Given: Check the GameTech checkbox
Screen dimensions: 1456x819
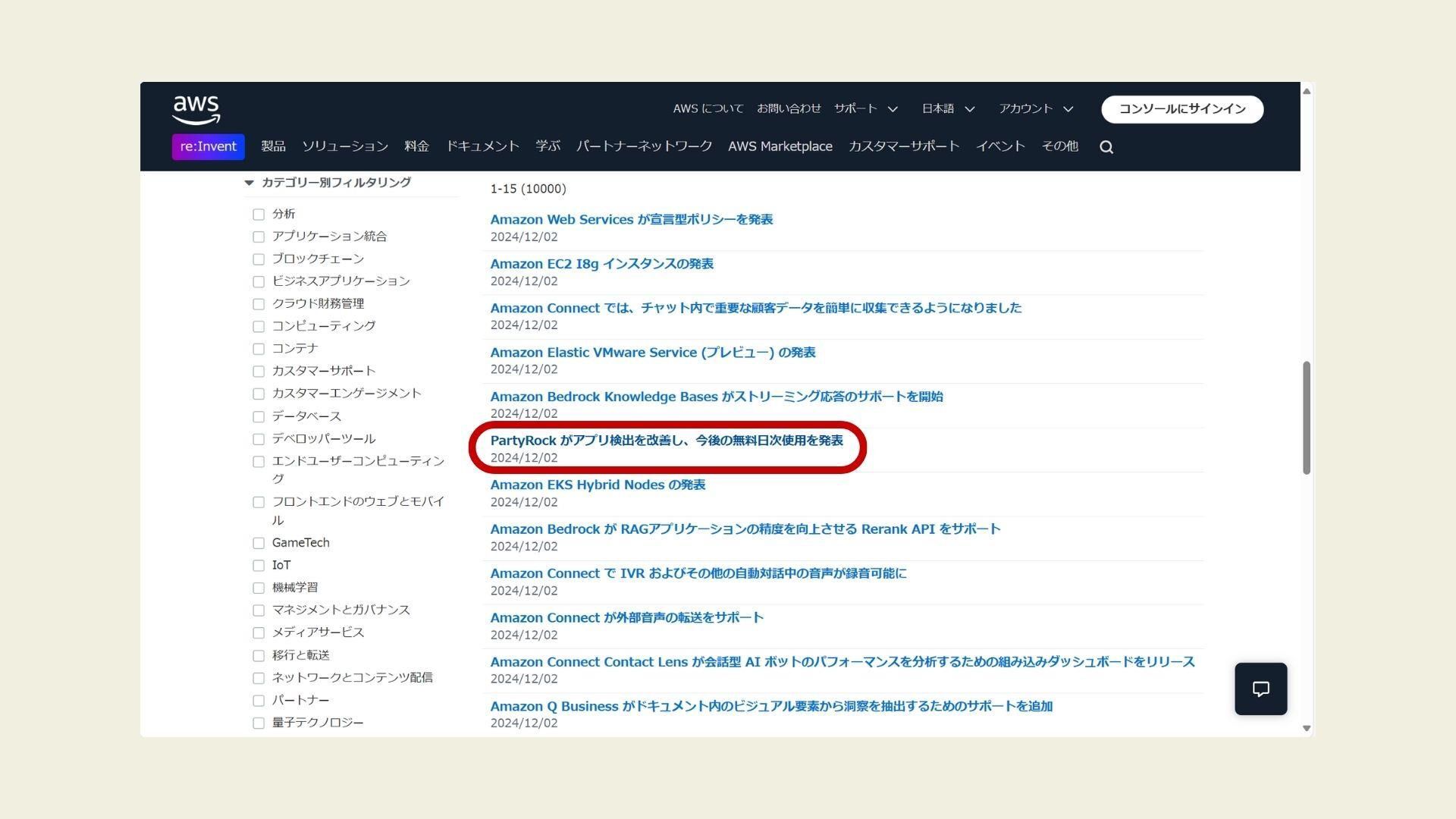Looking at the screenshot, I should [x=259, y=543].
